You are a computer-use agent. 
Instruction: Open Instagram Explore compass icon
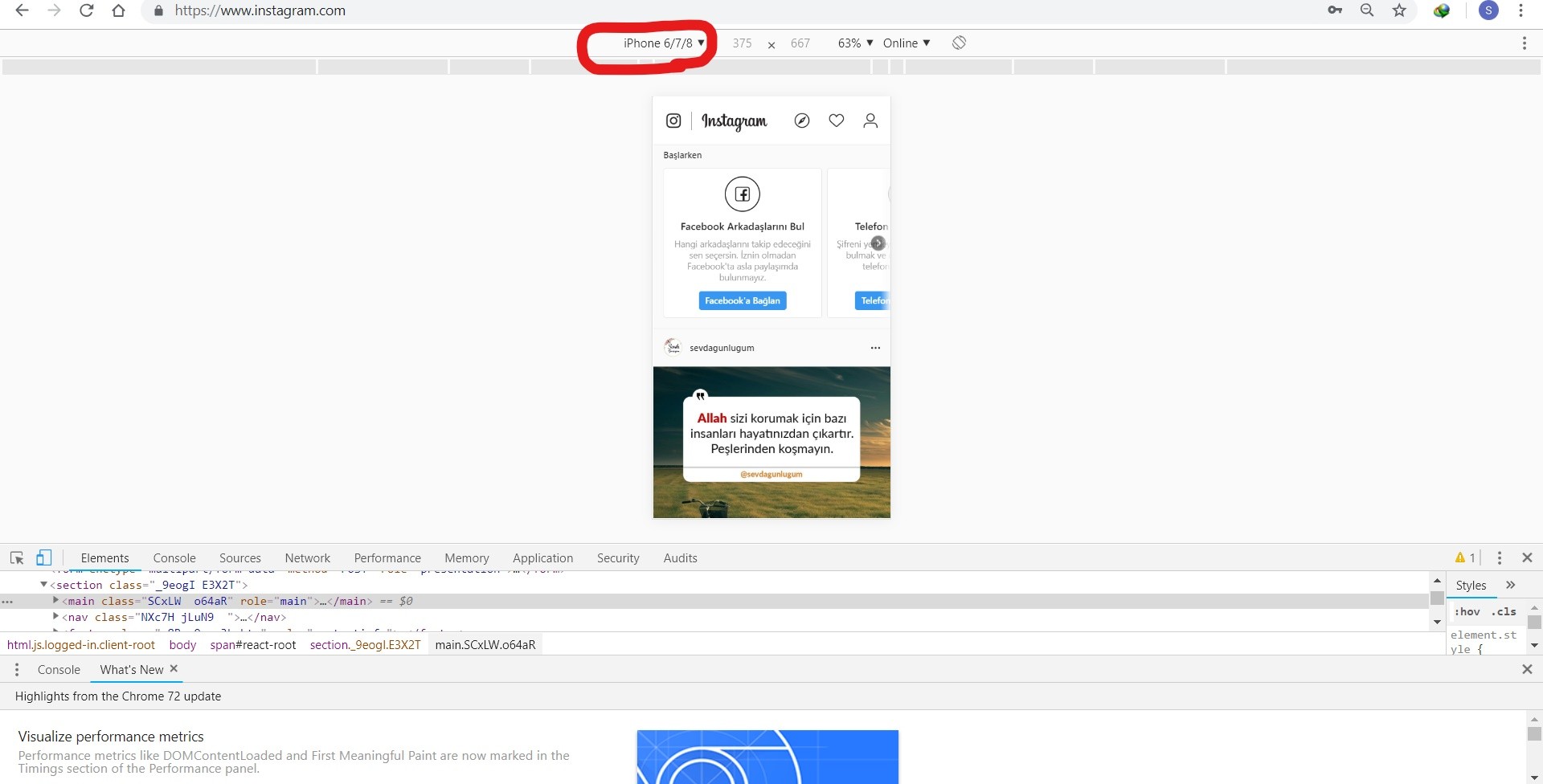click(x=802, y=120)
